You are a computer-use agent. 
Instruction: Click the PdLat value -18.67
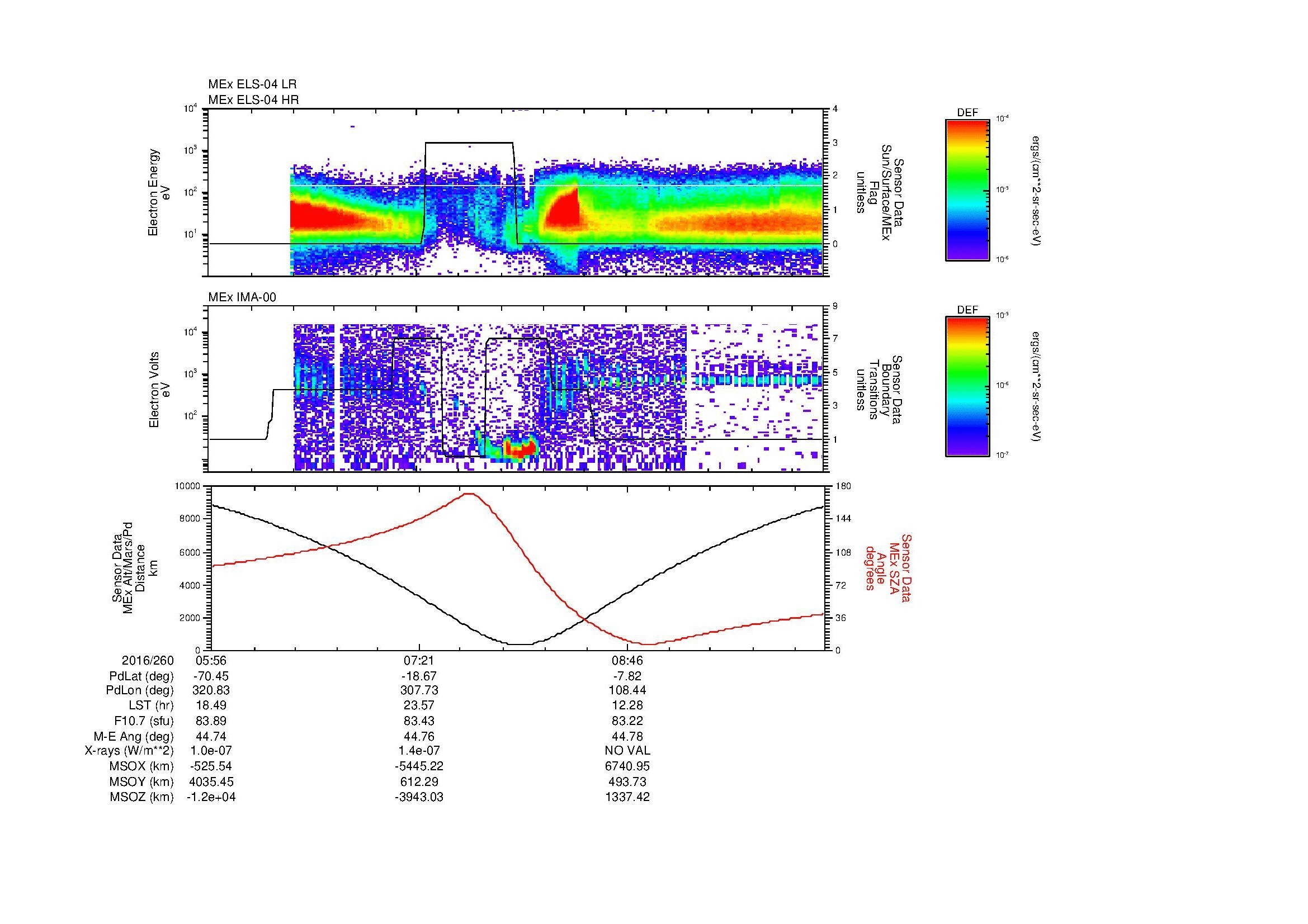pos(419,676)
